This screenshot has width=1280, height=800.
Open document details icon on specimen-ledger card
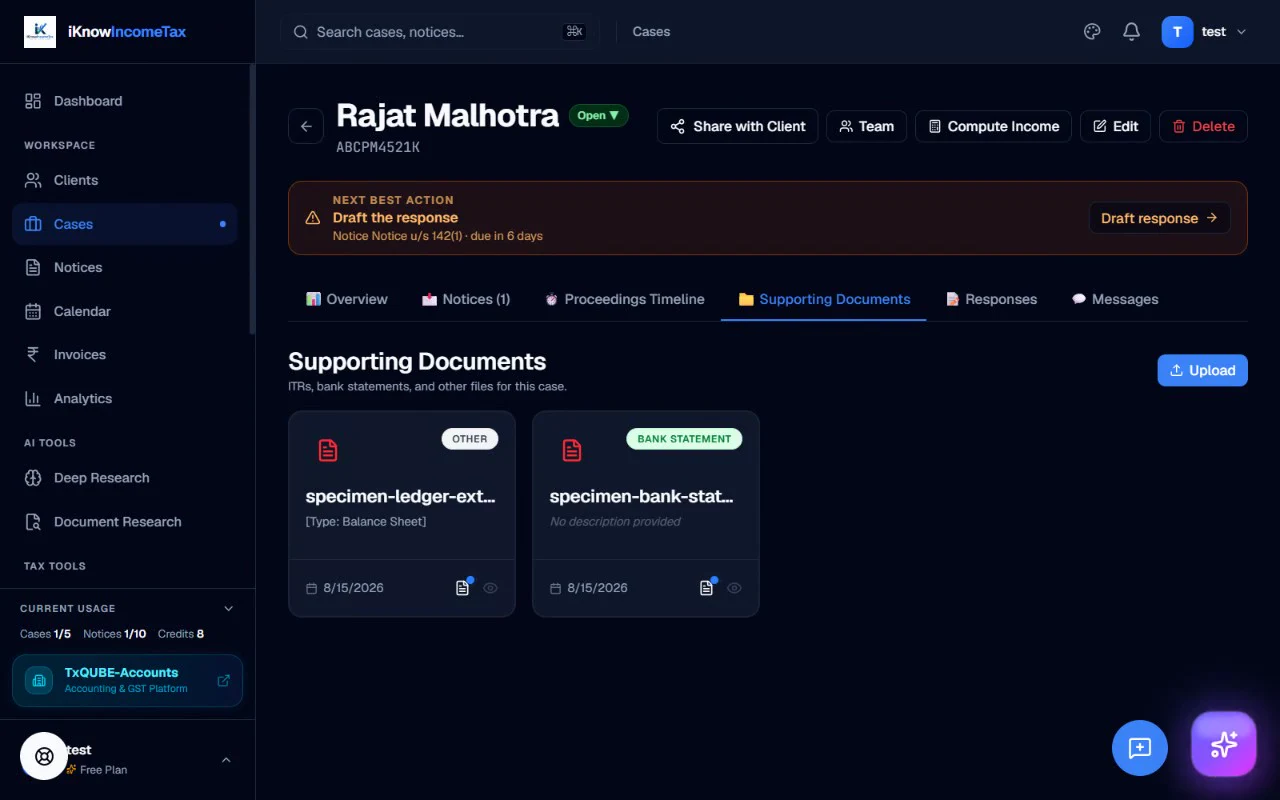(462, 588)
